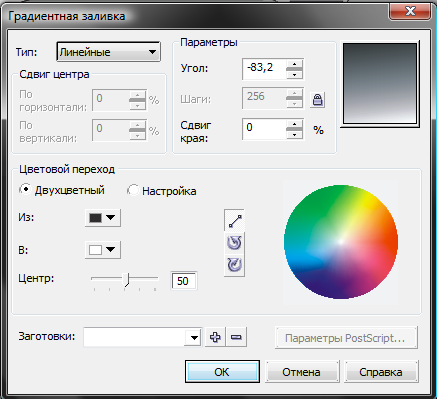Image resolution: width=437 pixels, height=399 pixels.
Task: Click Отмена button
Action: pyautogui.click(x=302, y=372)
